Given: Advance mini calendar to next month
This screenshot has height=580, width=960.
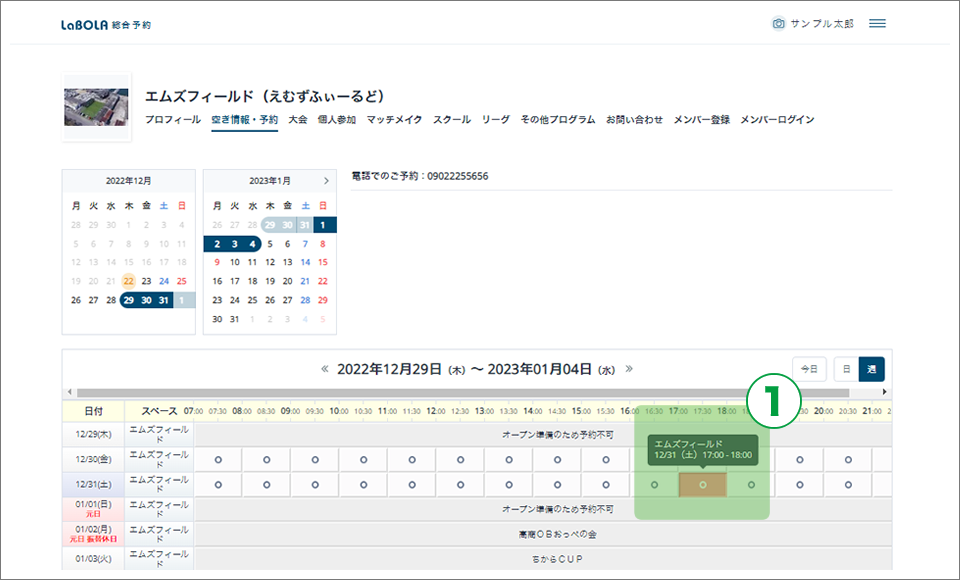Looking at the screenshot, I should 326,181.
